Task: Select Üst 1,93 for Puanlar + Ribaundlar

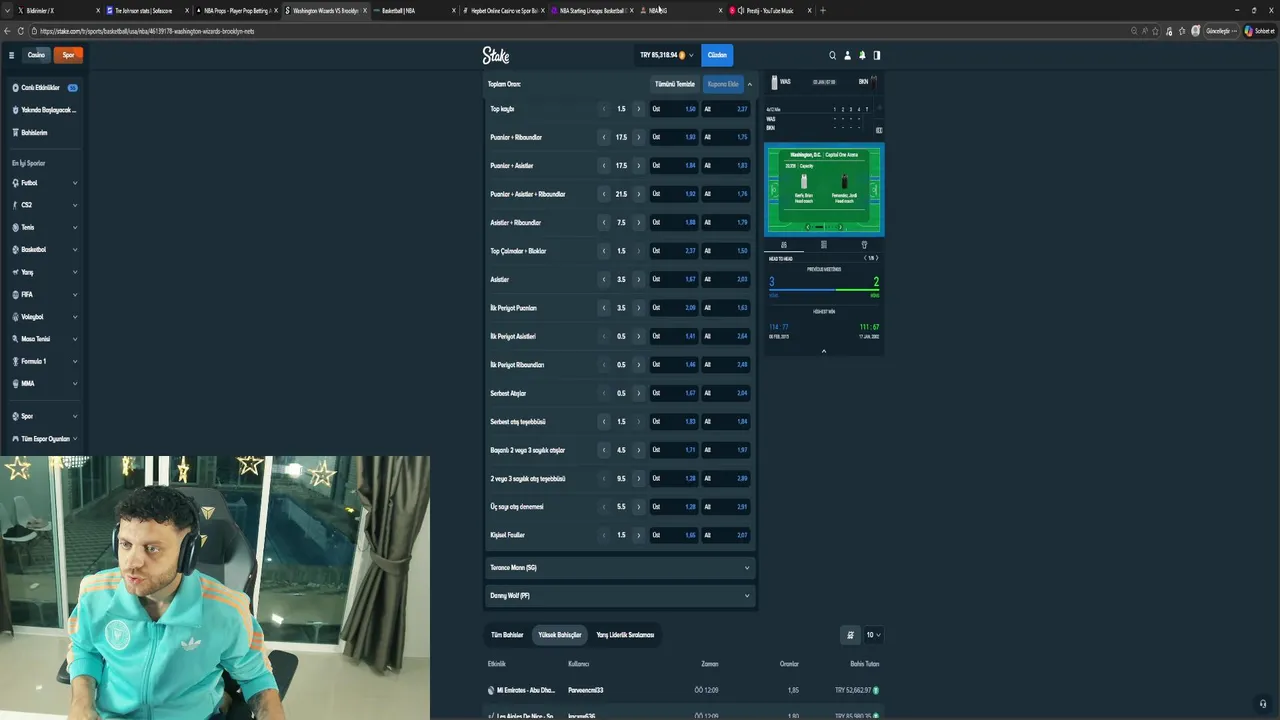Action: pyautogui.click(x=674, y=137)
